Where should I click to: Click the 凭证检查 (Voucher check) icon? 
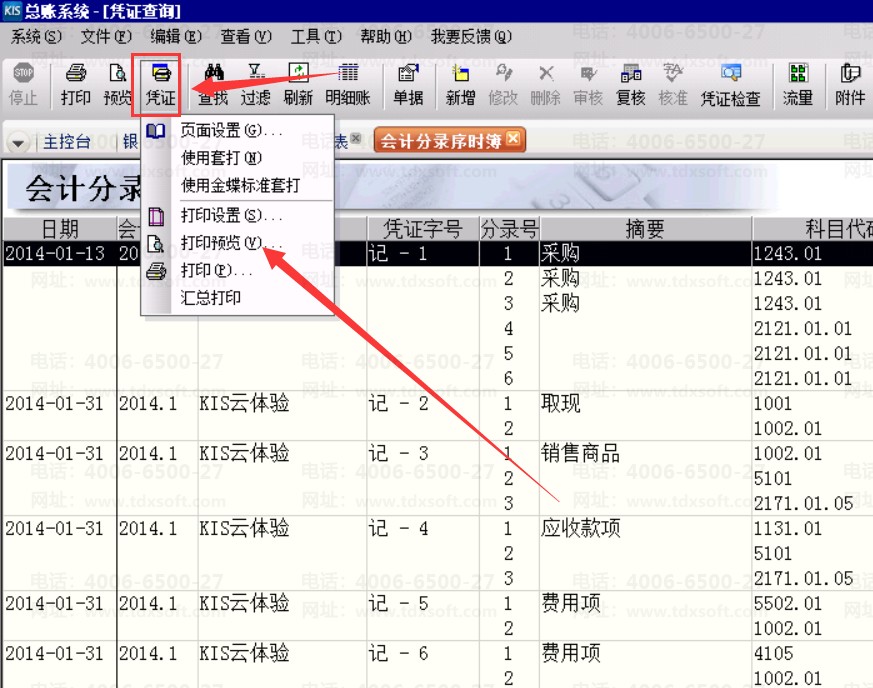tap(730, 84)
